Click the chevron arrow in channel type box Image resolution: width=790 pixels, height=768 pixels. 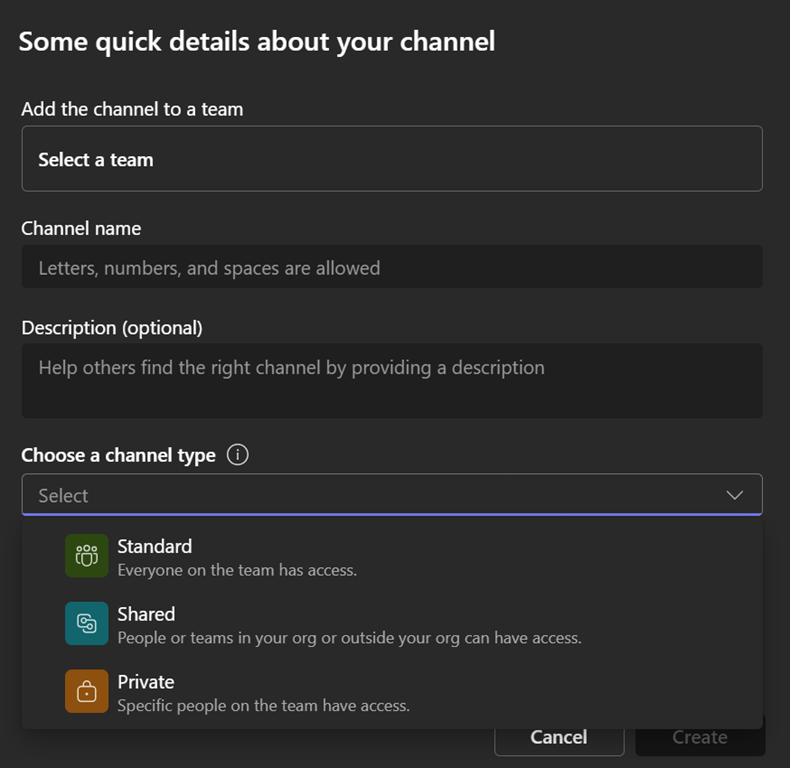pos(735,495)
